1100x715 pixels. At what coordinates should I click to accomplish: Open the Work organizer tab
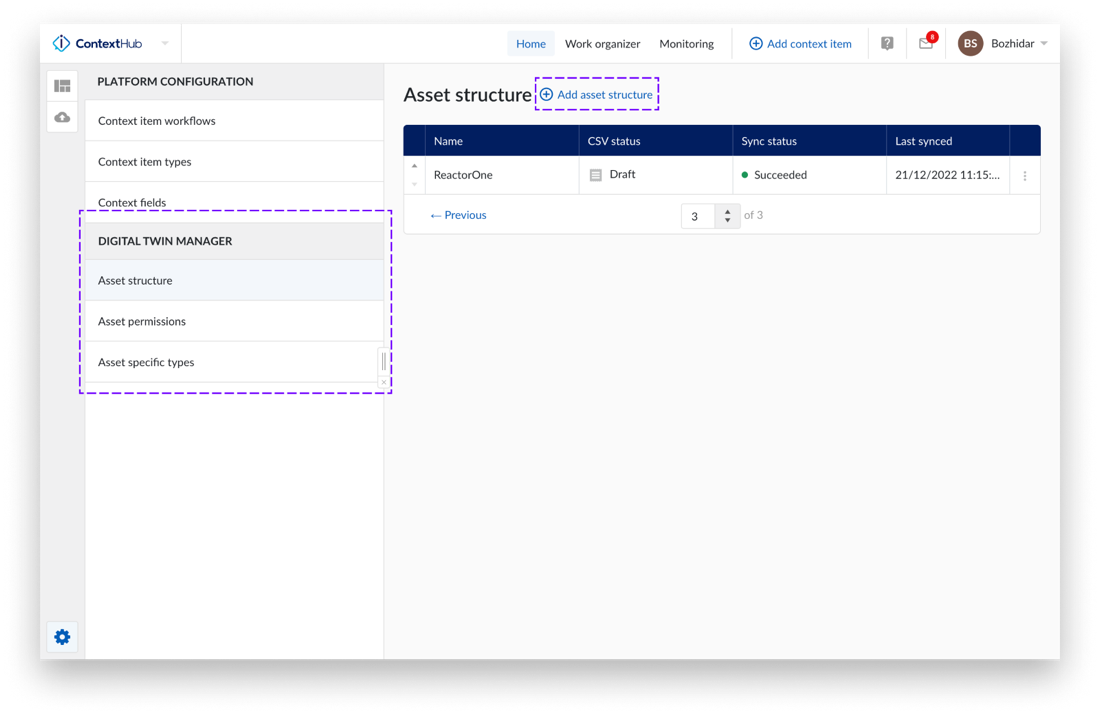pos(602,43)
